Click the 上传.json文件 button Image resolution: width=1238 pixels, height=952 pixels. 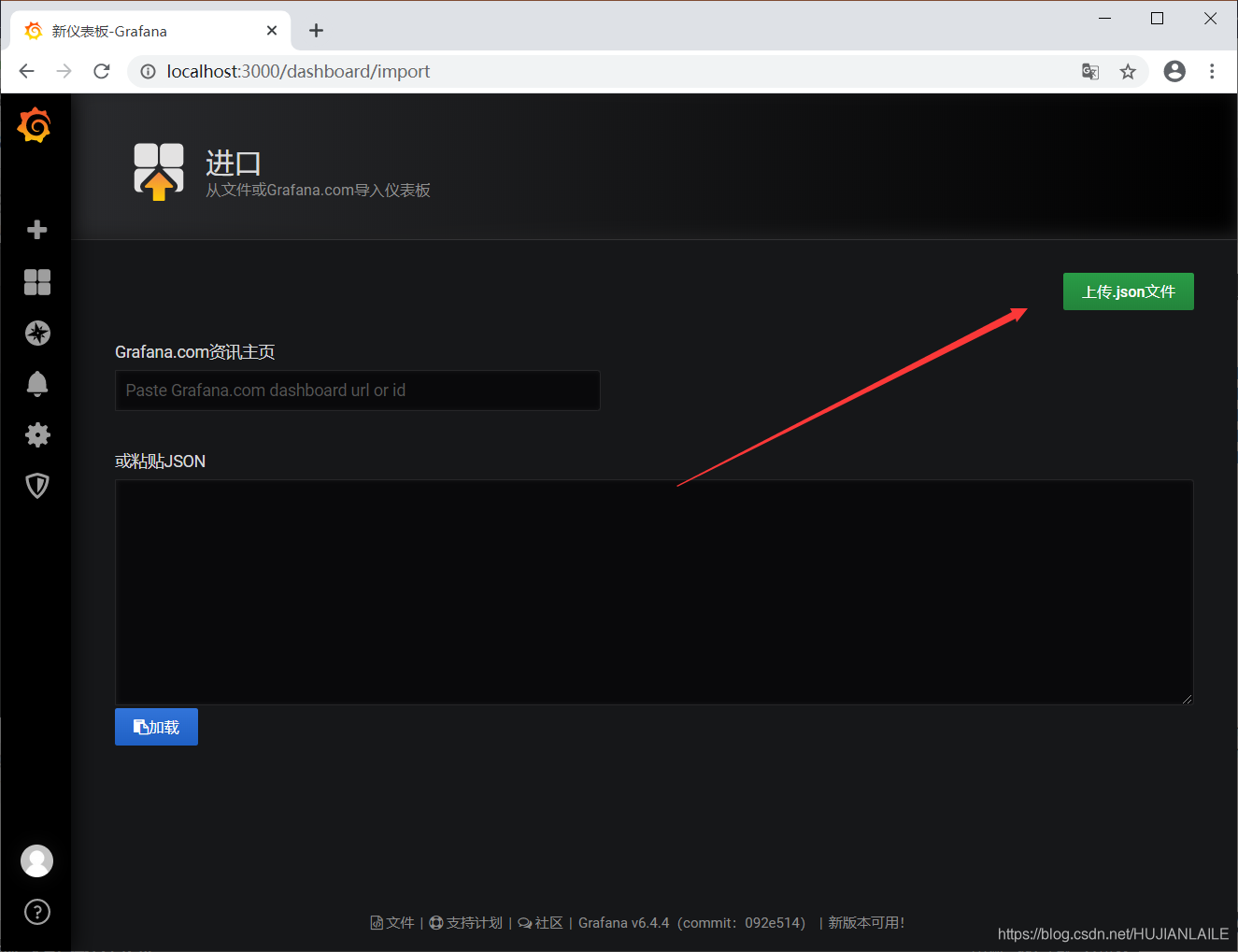click(1129, 291)
